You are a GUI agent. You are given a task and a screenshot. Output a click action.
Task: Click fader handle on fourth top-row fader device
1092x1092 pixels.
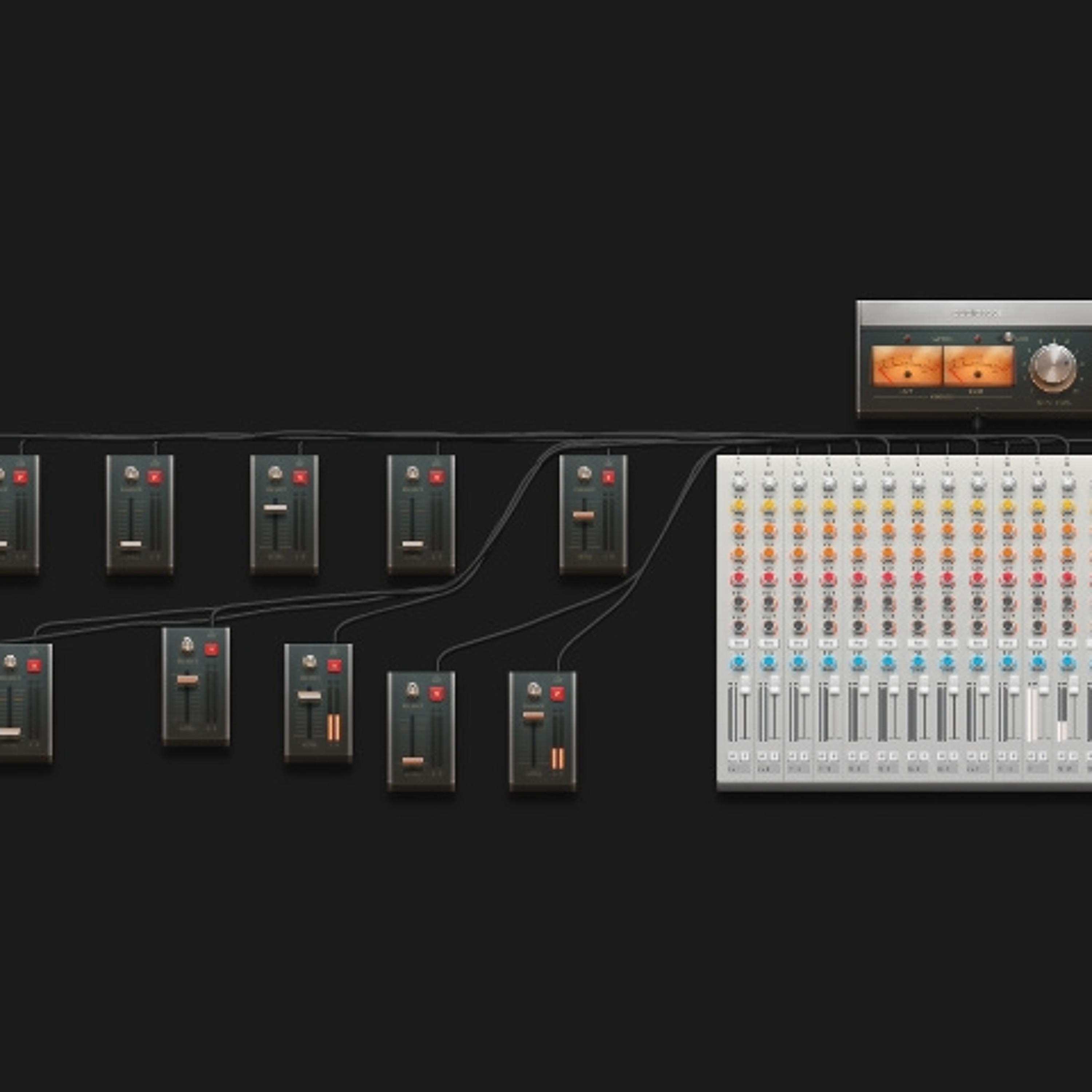pyautogui.click(x=413, y=545)
